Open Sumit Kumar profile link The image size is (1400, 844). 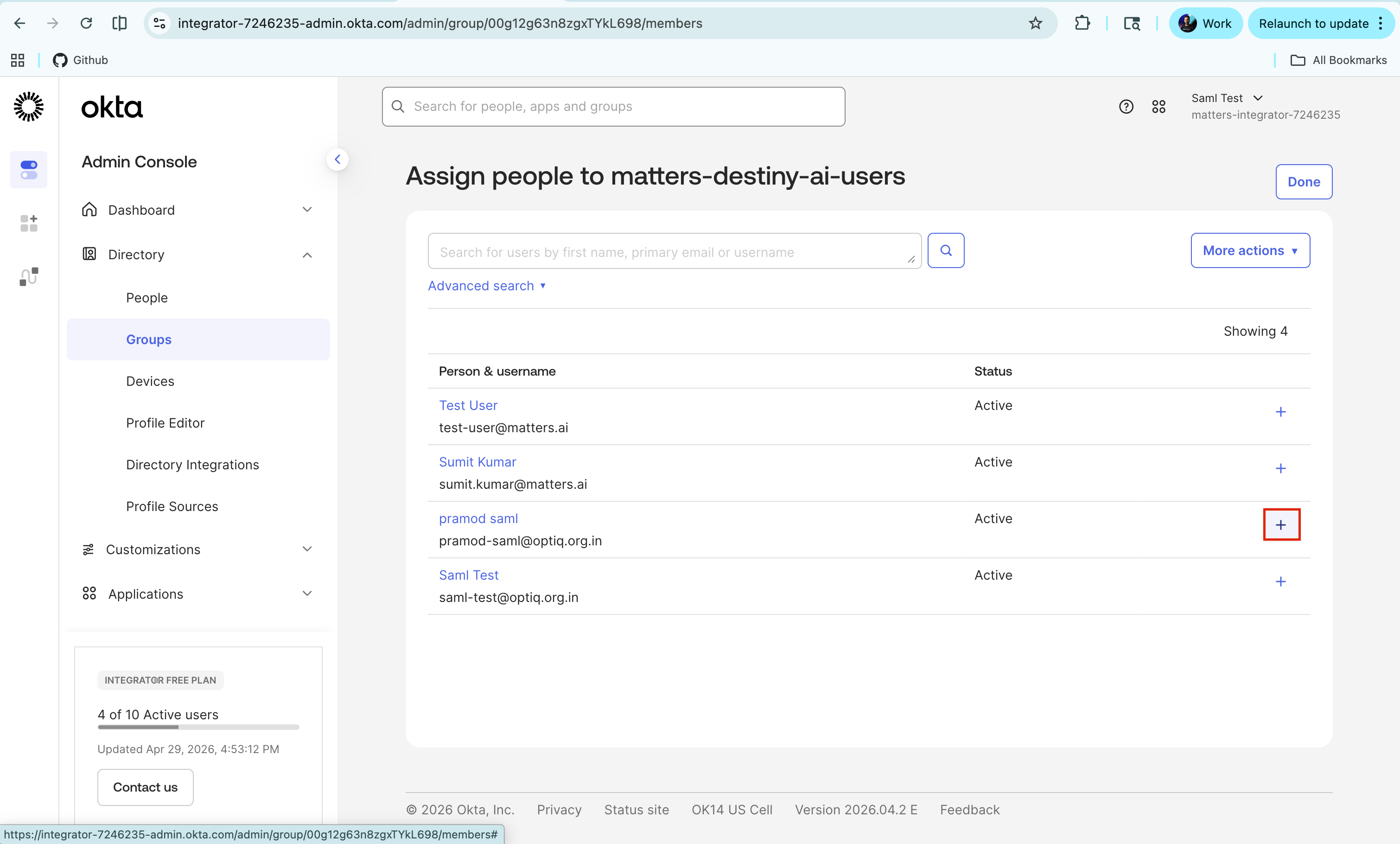(477, 462)
